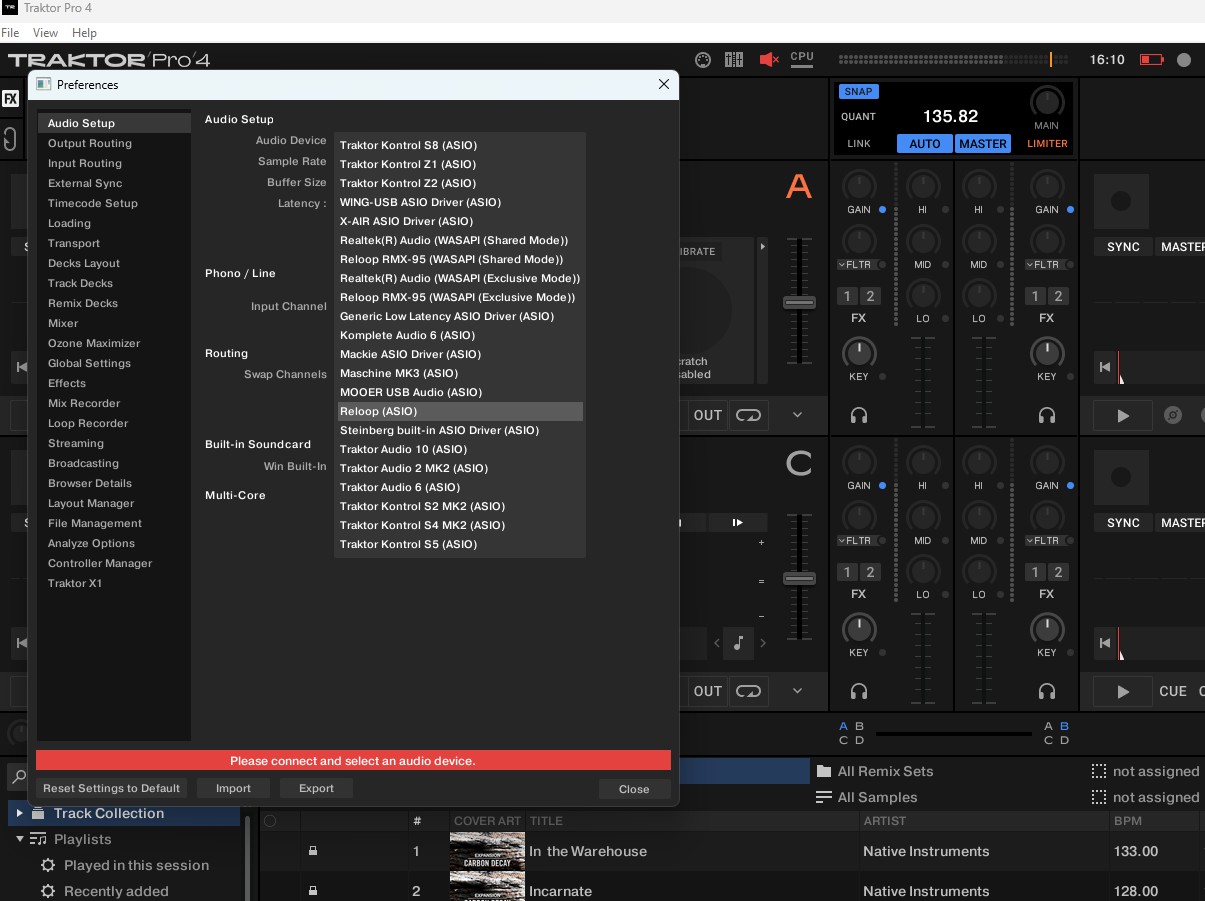This screenshot has height=901, width=1205.
Task: Expand deck C advanced panel chevron
Action: [798, 691]
